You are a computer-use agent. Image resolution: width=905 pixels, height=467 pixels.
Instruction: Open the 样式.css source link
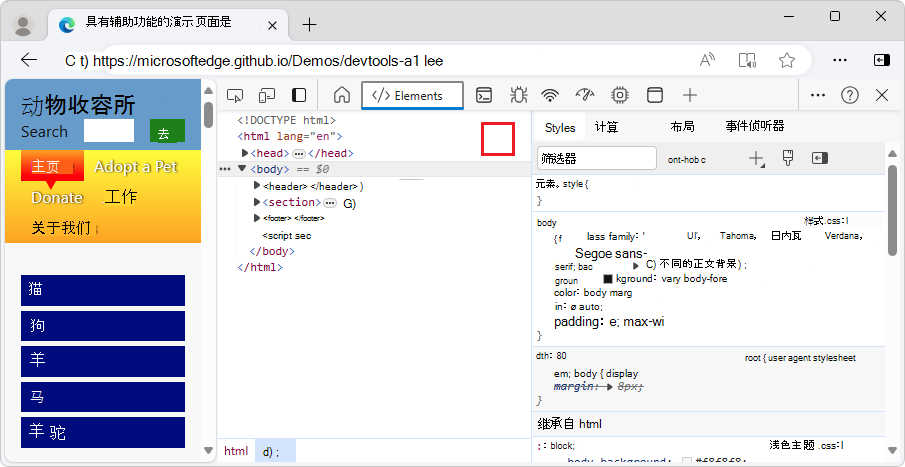pyautogui.click(x=826, y=221)
